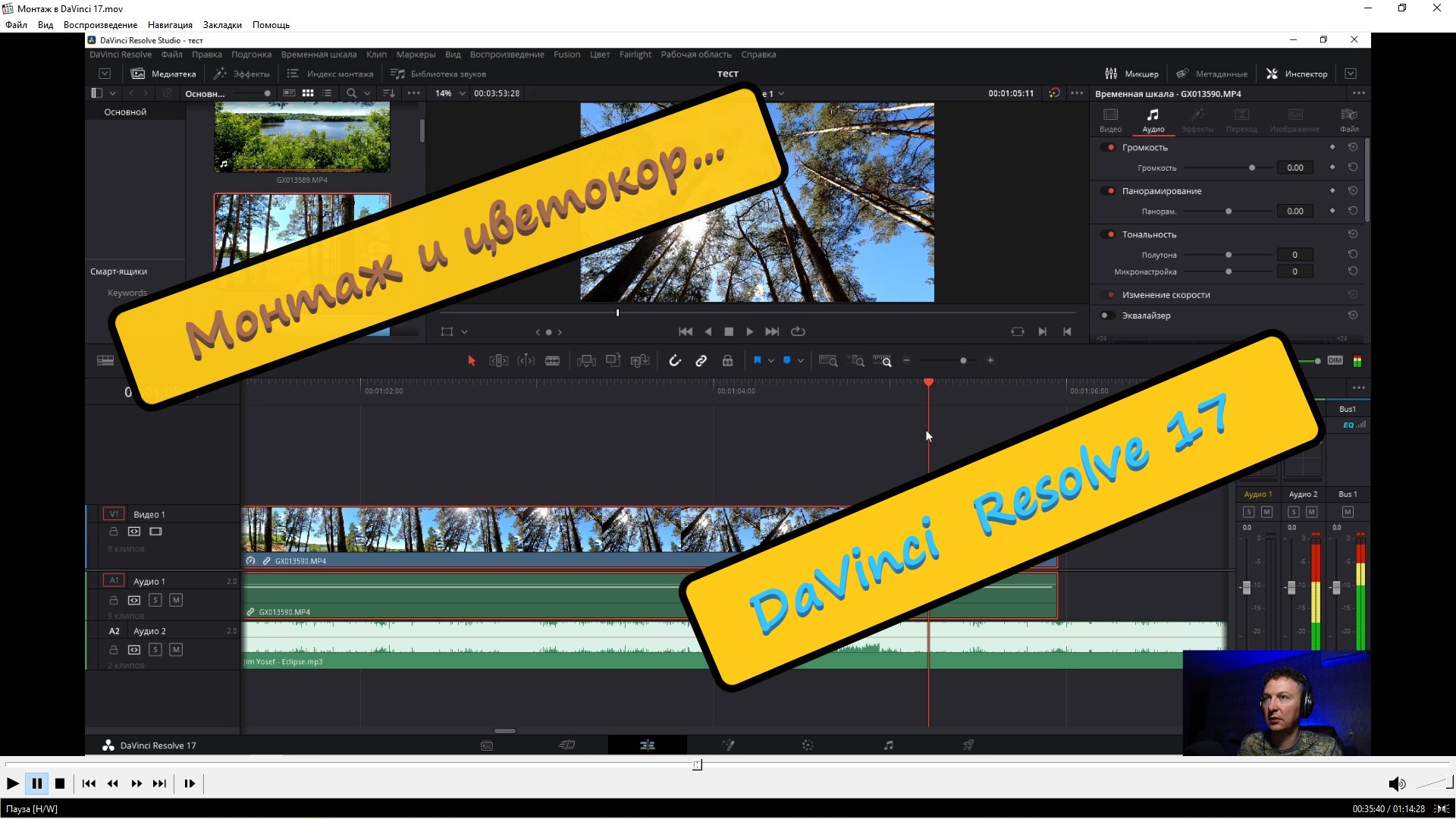Open the Deliver page rocket icon
This screenshot has height=819, width=1456.
968,745
